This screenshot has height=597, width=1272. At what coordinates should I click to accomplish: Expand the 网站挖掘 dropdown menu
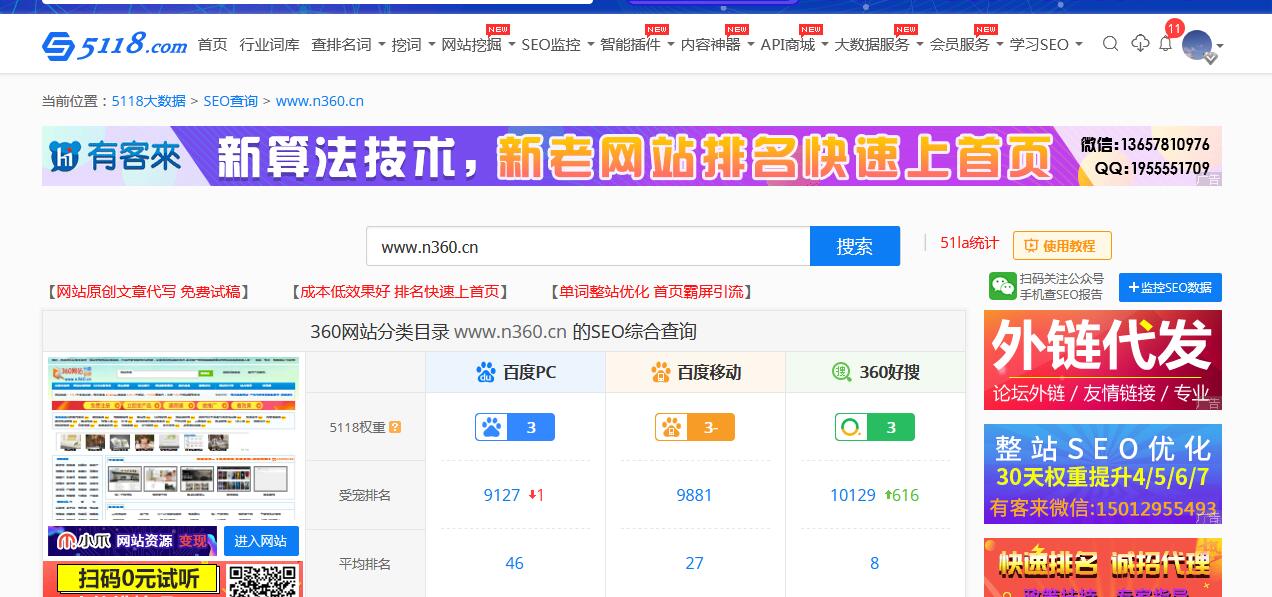pyautogui.click(x=478, y=44)
